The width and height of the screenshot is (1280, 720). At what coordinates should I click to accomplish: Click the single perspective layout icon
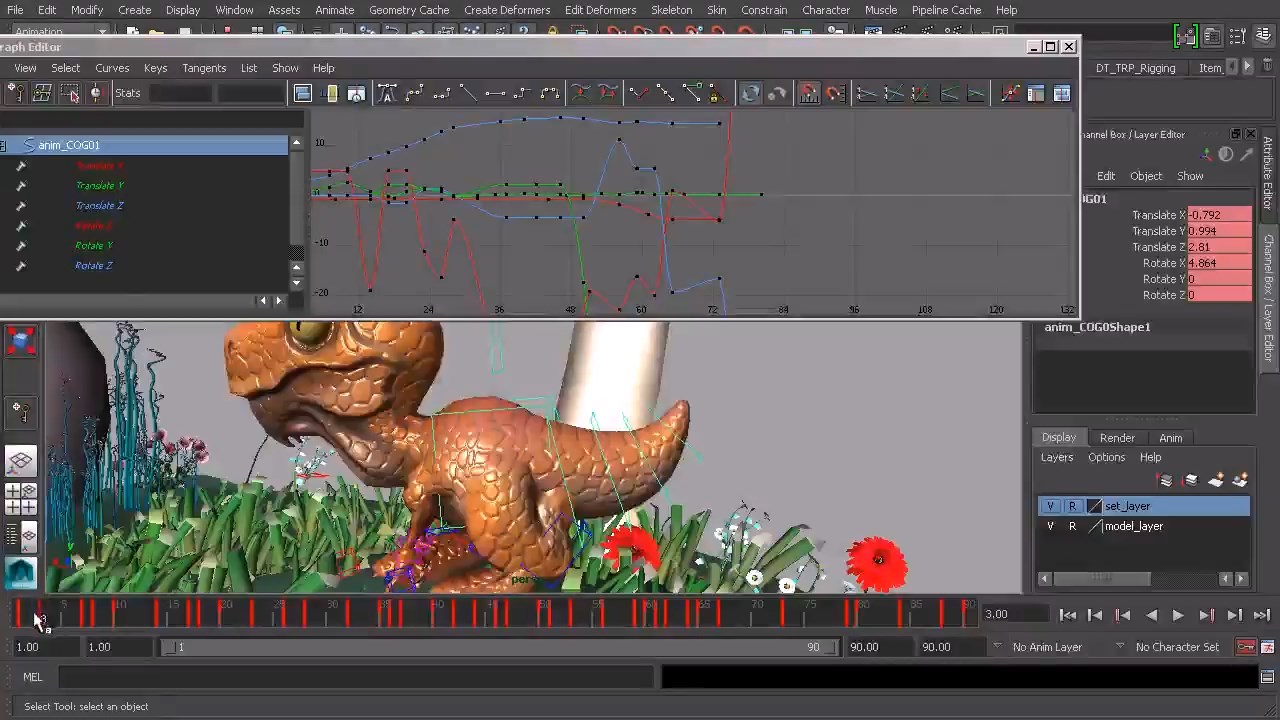(20, 461)
